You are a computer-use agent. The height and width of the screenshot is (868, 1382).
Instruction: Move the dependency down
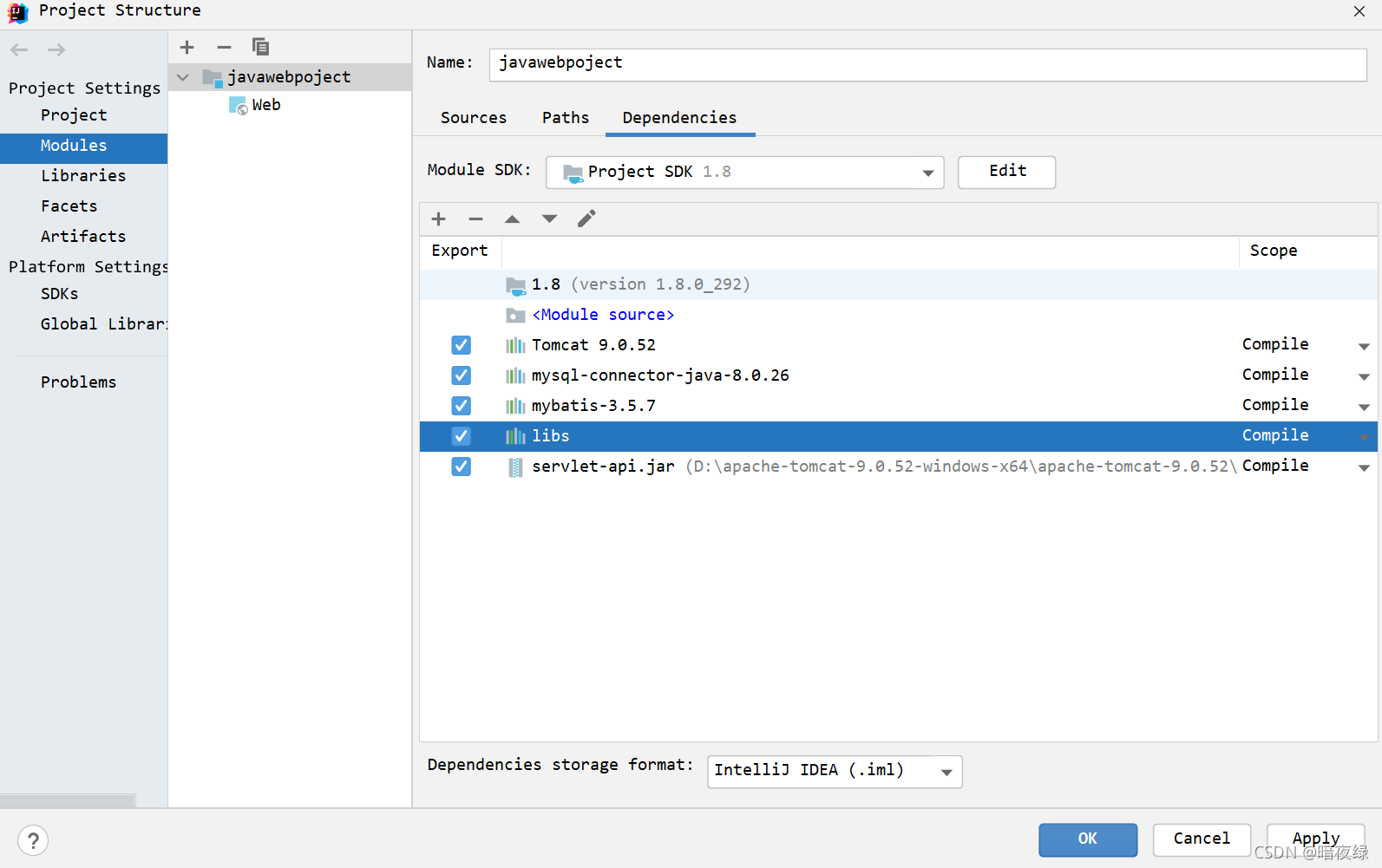point(549,219)
